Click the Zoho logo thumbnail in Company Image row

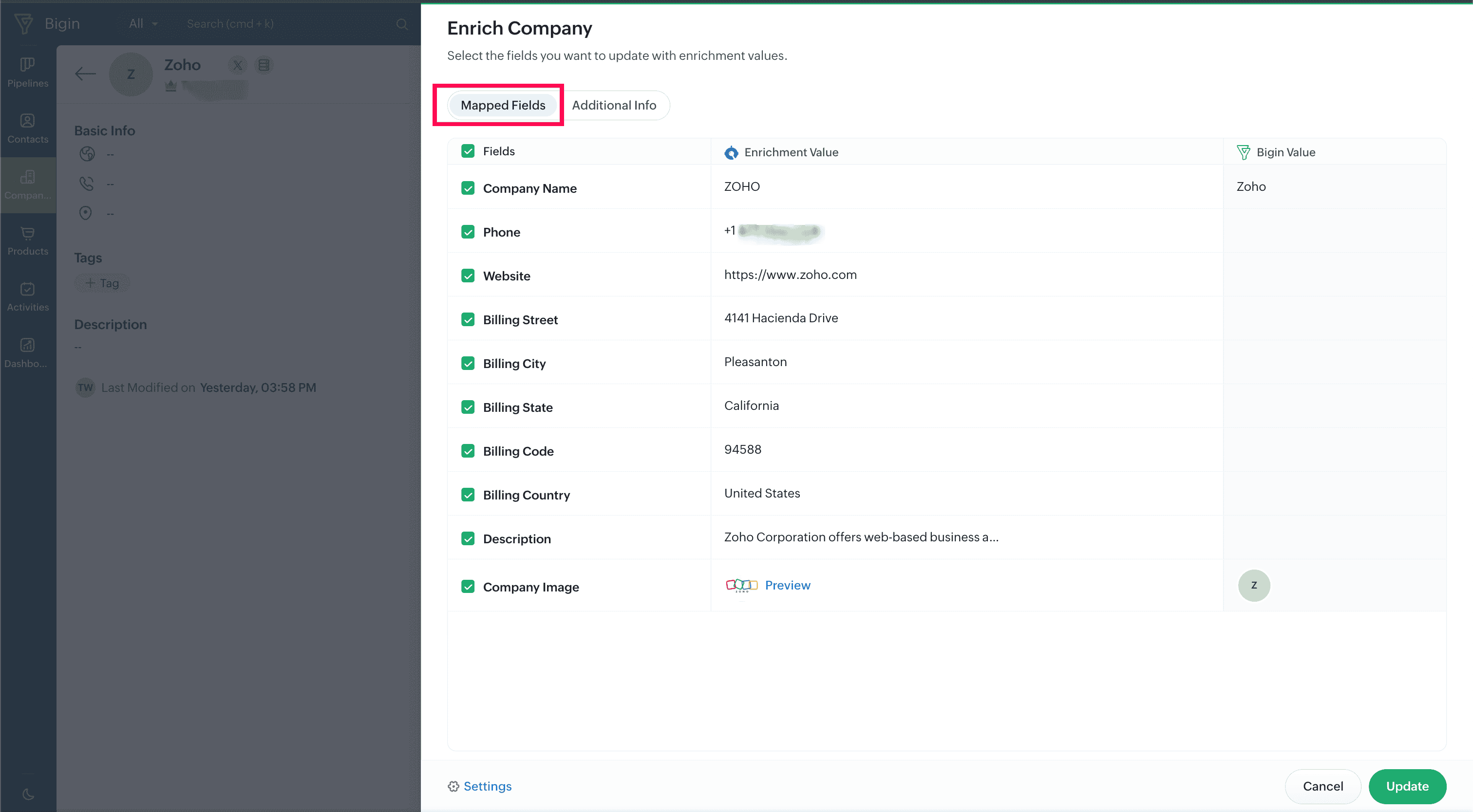741,585
